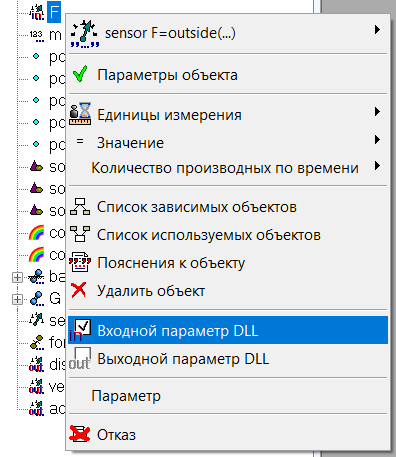Open the Значение submenu arrow
Screen dimensions: 396x457
click(377, 139)
